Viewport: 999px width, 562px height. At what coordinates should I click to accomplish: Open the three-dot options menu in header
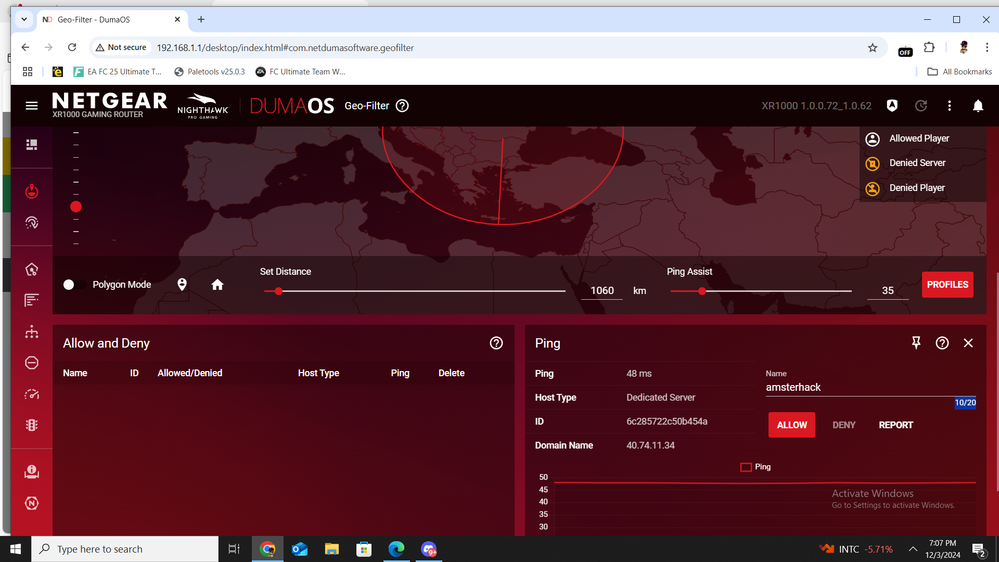(x=950, y=106)
